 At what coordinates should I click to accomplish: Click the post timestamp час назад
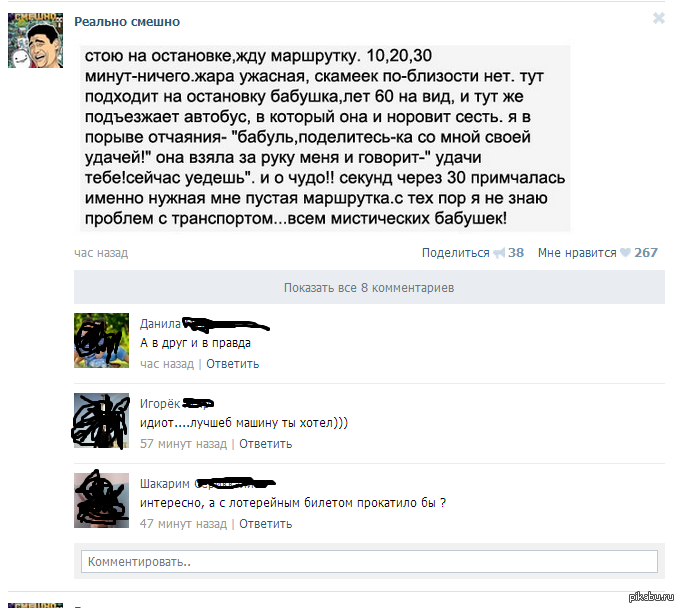(x=101, y=252)
